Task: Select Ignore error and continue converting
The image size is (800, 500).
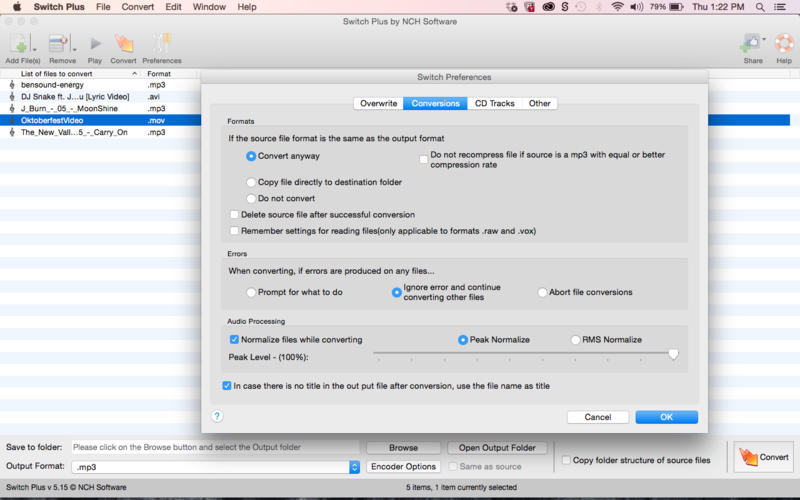Action: [396, 292]
